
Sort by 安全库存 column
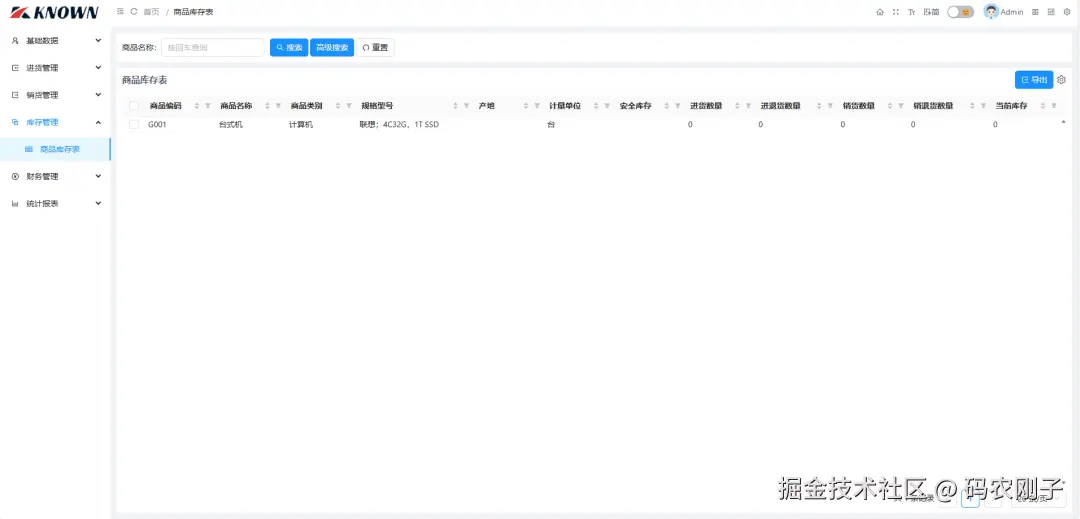[667, 106]
